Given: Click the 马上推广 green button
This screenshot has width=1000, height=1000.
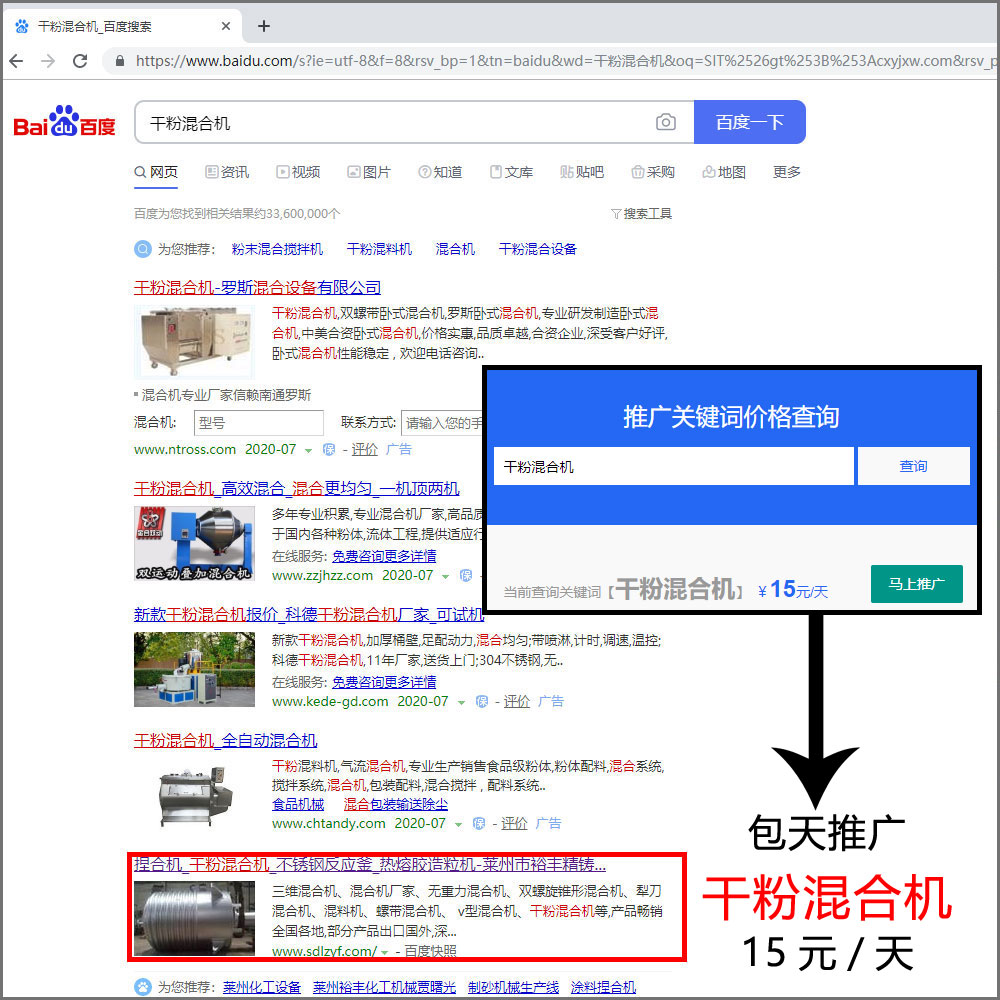Looking at the screenshot, I should pyautogui.click(x=916, y=584).
